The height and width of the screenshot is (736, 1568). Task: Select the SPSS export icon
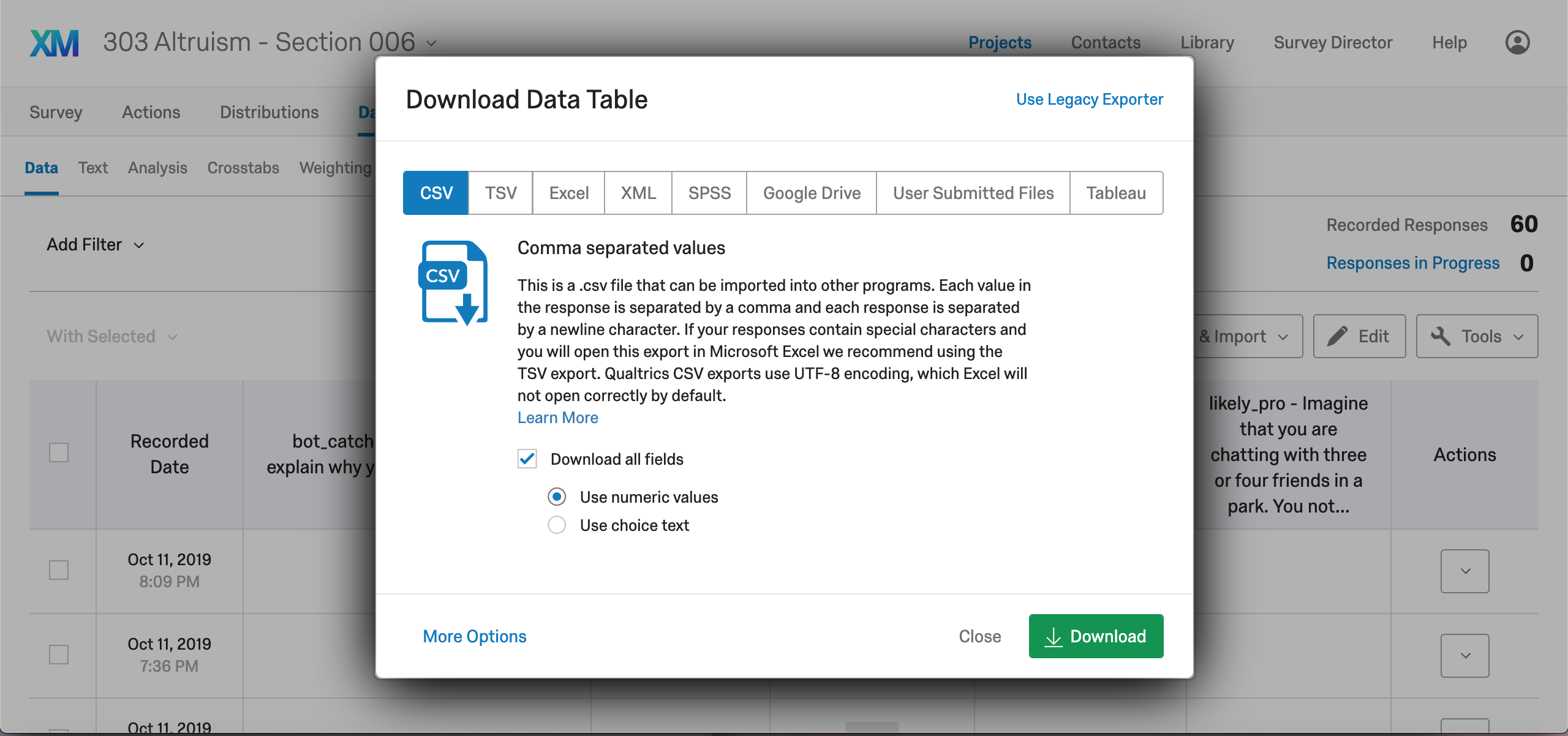(710, 192)
